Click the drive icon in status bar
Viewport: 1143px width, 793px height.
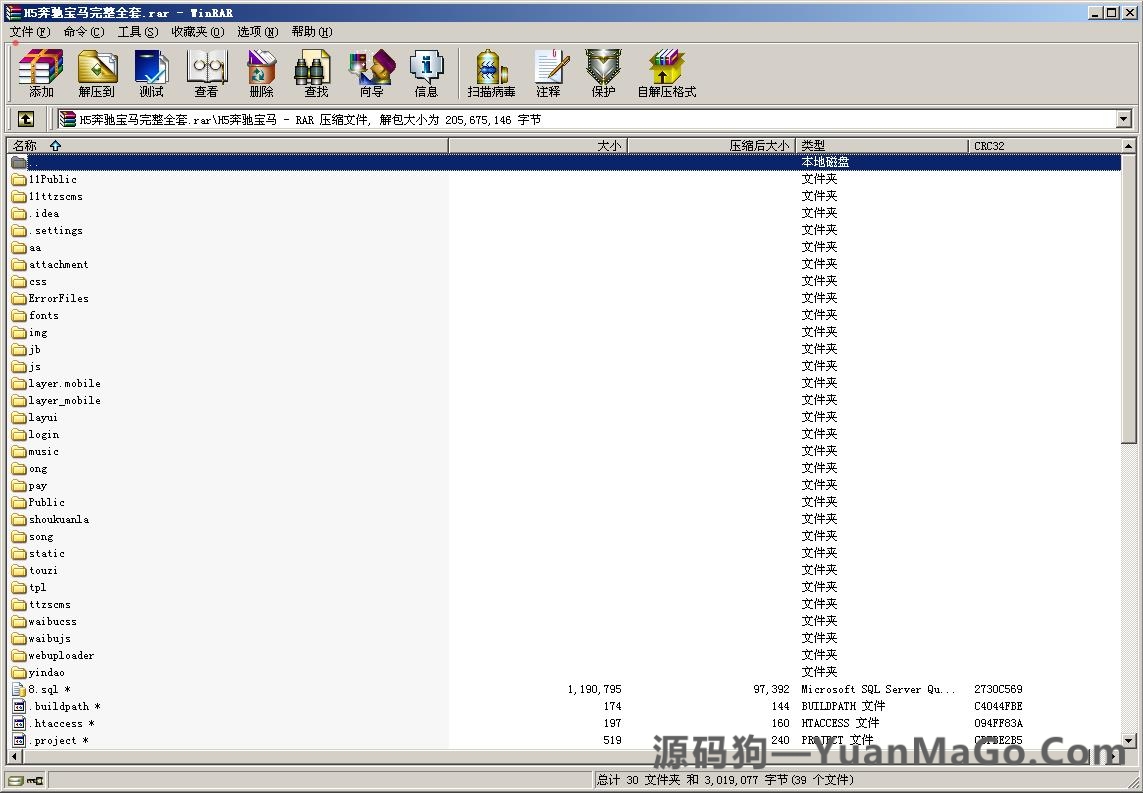[15, 780]
